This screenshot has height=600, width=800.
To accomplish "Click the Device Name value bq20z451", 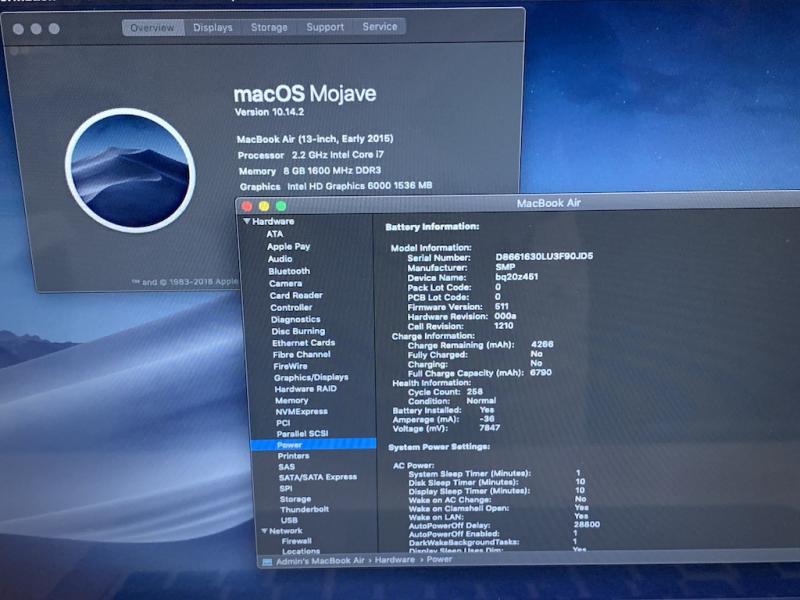I will click(x=516, y=277).
